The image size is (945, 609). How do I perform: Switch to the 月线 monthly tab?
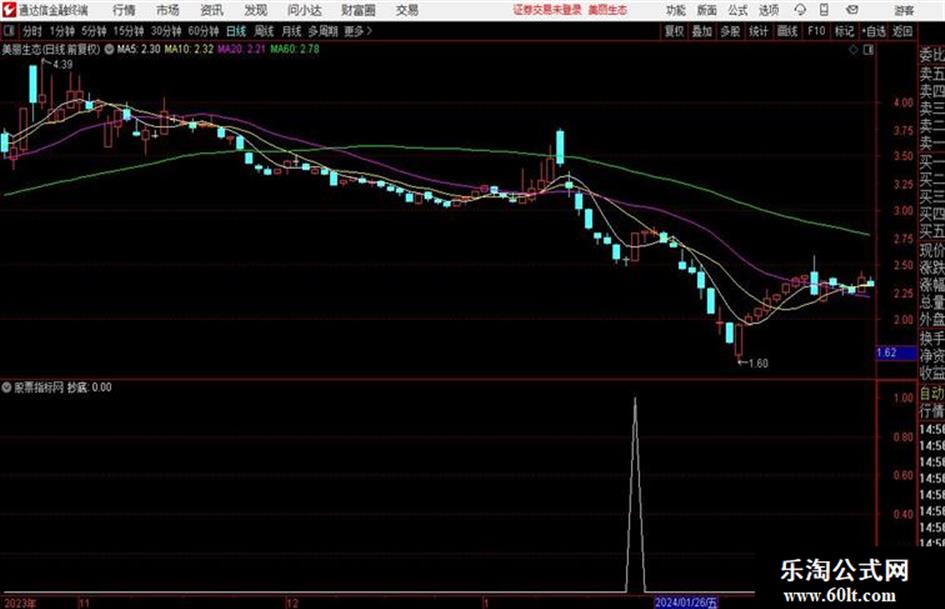292,31
